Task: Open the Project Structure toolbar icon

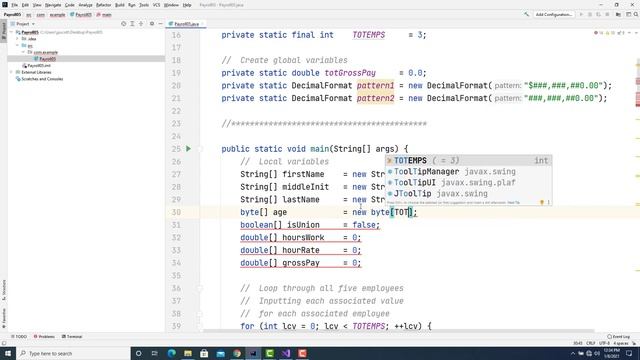Action: click(618, 14)
